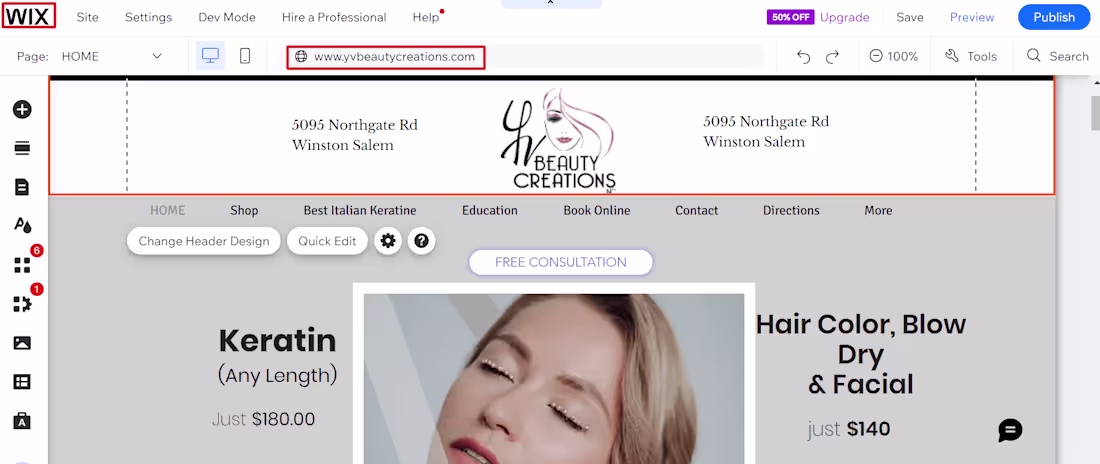Select Best Italian Keratine nav item
This screenshot has width=1100, height=464.
360,211
